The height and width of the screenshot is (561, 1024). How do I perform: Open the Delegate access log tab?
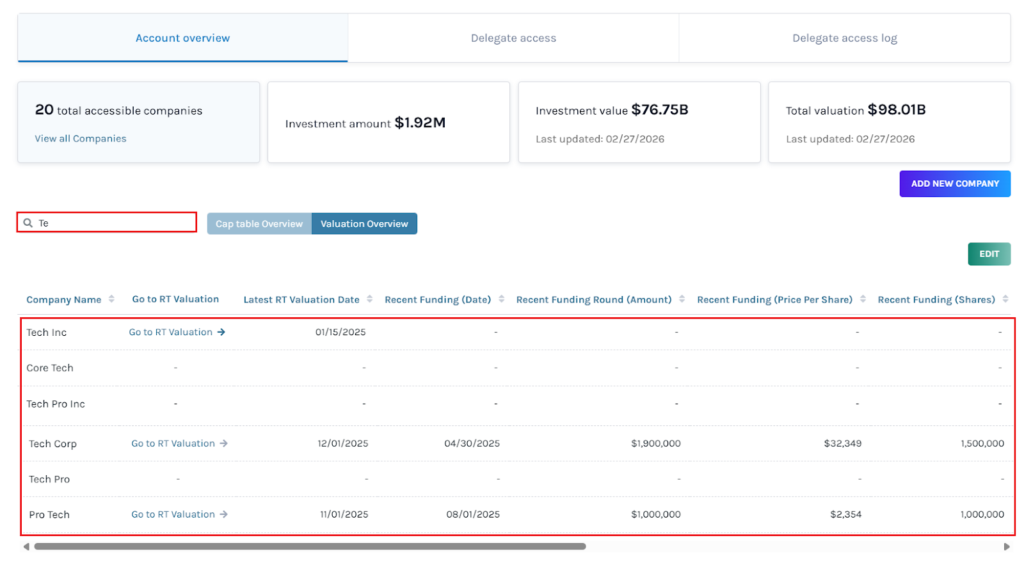coord(844,38)
